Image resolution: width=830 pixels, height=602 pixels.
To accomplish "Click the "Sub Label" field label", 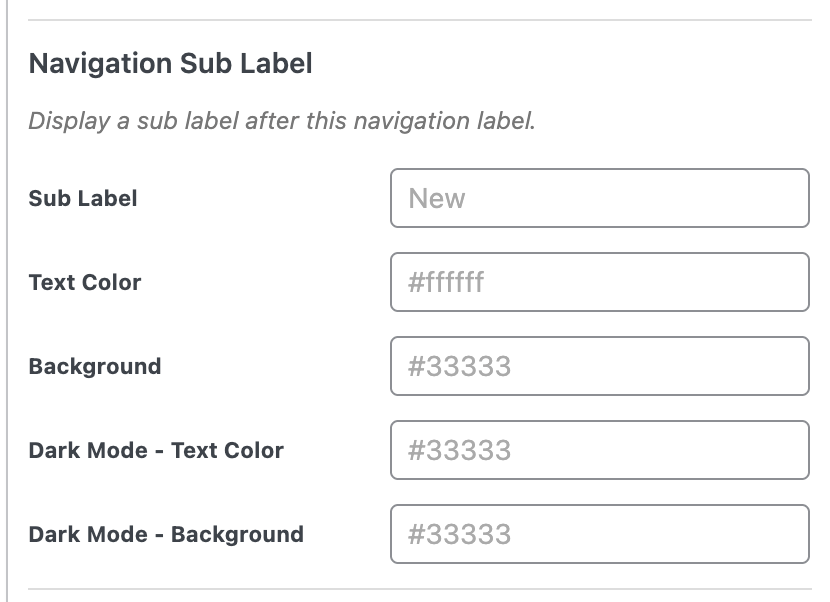I will [83, 198].
